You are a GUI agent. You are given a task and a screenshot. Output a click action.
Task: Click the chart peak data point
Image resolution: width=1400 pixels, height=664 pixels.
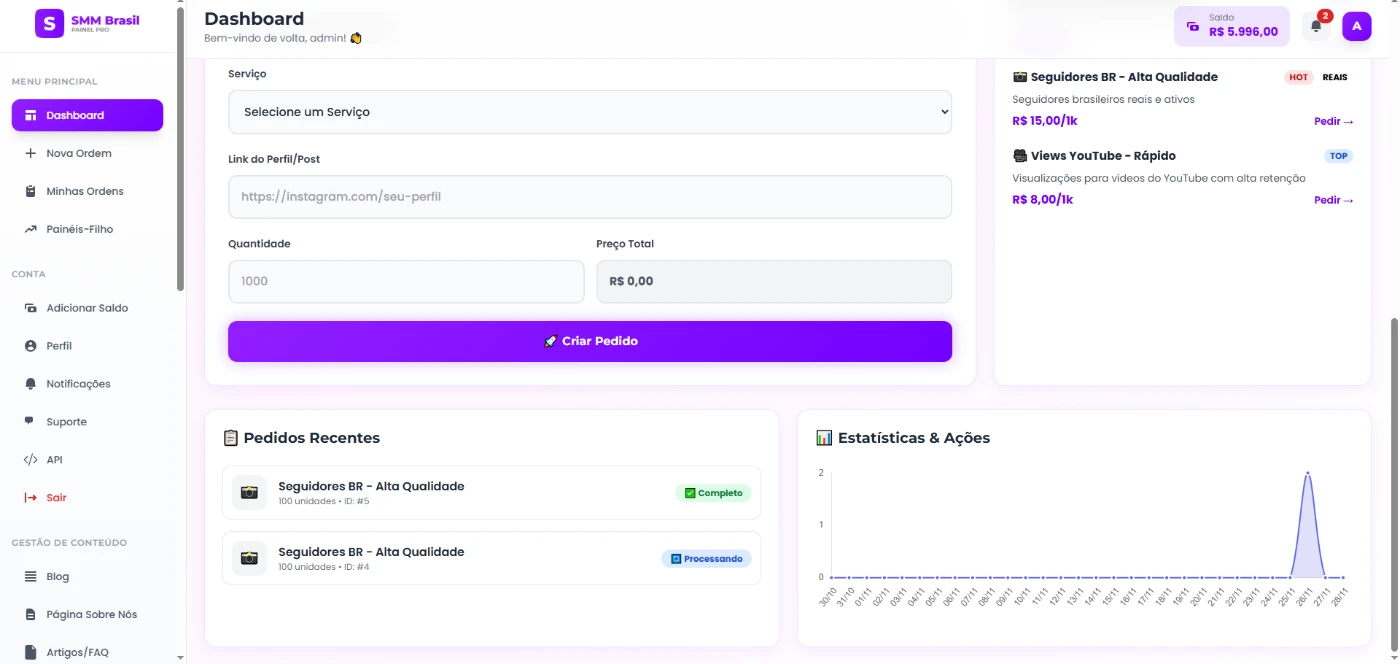1307,473
